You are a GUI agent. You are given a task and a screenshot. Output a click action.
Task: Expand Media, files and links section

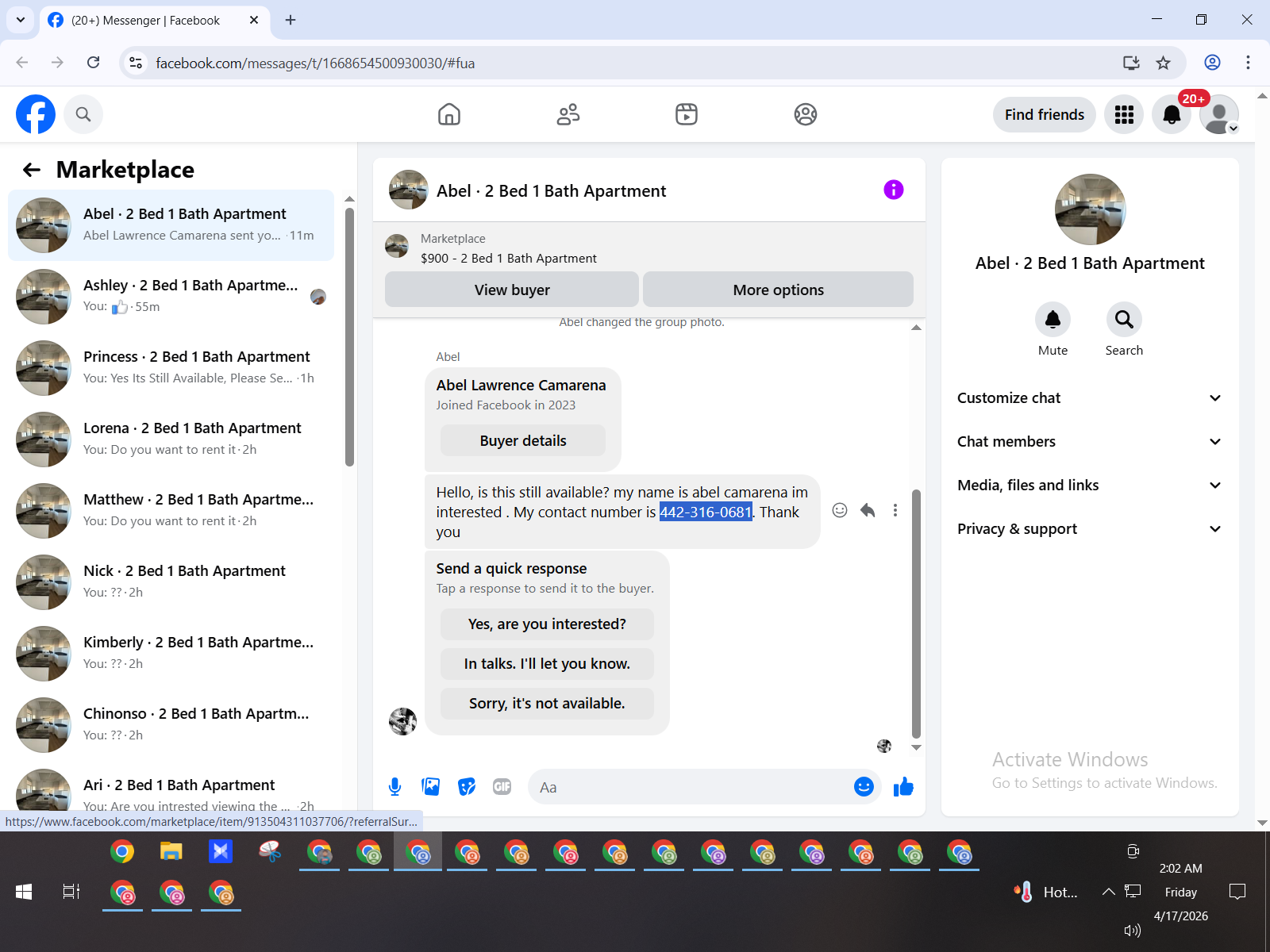(x=1089, y=486)
